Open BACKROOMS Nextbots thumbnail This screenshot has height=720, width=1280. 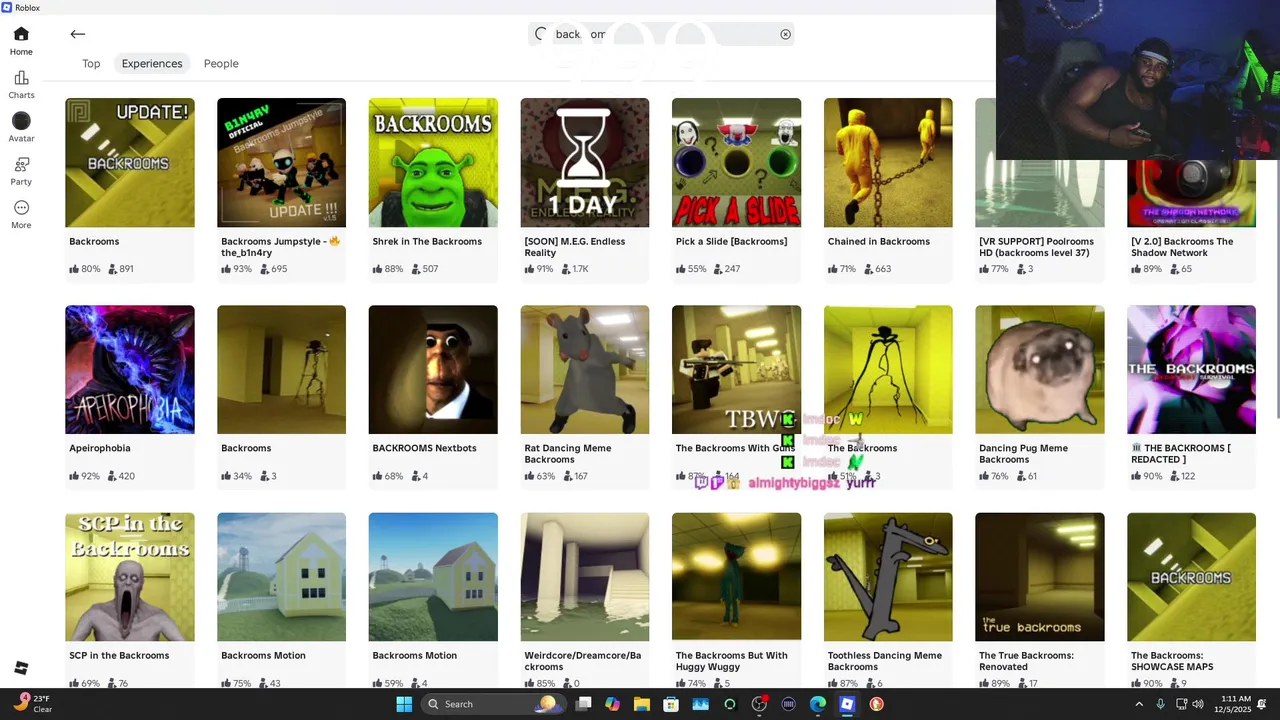(x=433, y=369)
